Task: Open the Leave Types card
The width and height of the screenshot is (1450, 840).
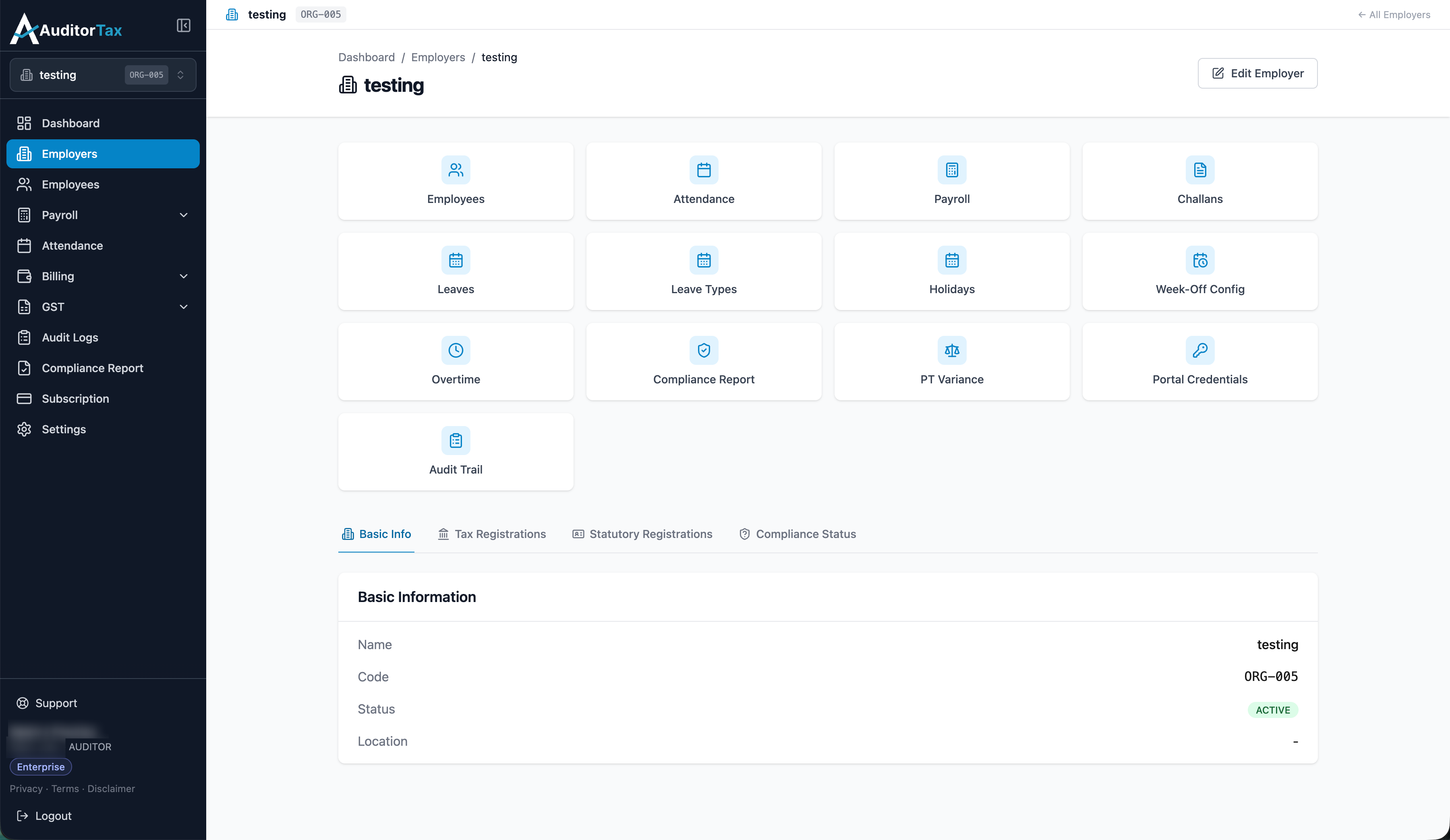Action: point(704,271)
